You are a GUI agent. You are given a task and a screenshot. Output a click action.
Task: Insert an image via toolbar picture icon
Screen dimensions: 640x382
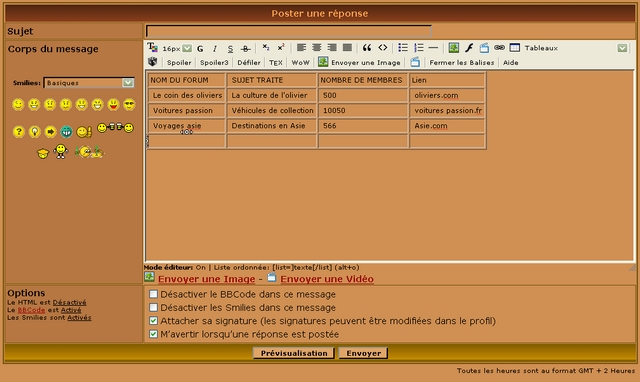coord(453,48)
